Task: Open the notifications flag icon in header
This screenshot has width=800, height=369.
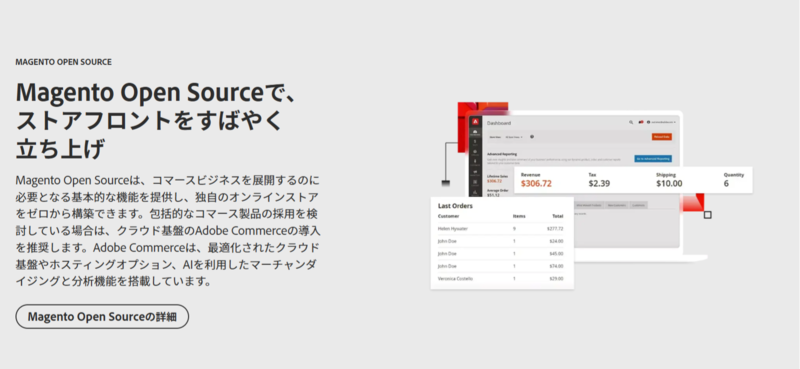Action: (641, 122)
